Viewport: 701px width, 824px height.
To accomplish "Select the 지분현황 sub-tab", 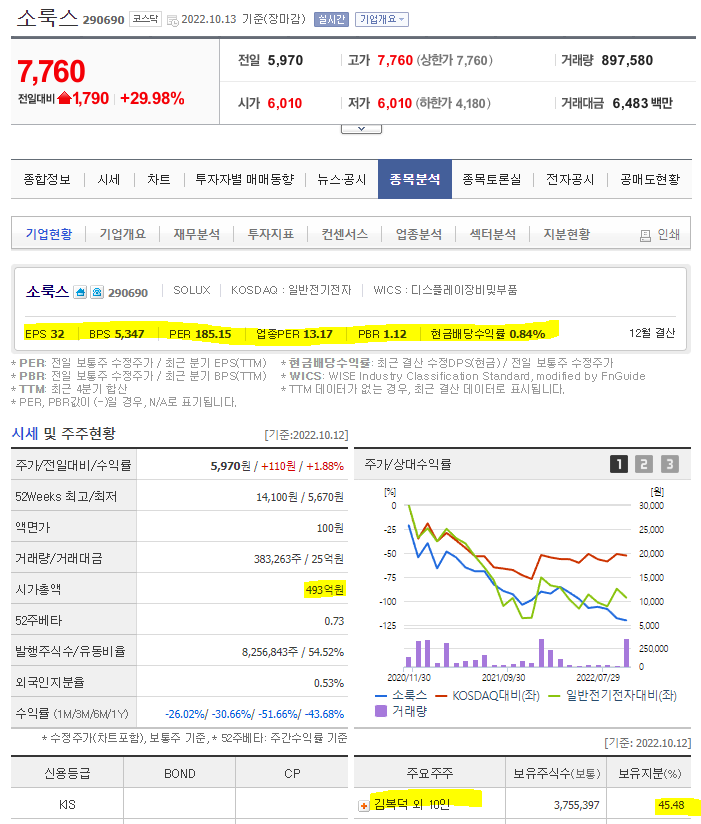I will 566,234.
